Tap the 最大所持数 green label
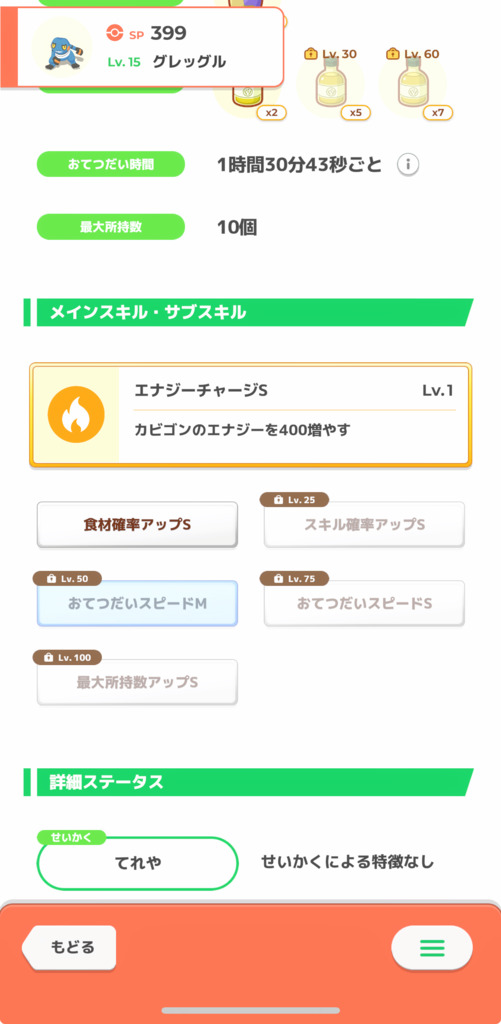501x1024 pixels. 111,227
